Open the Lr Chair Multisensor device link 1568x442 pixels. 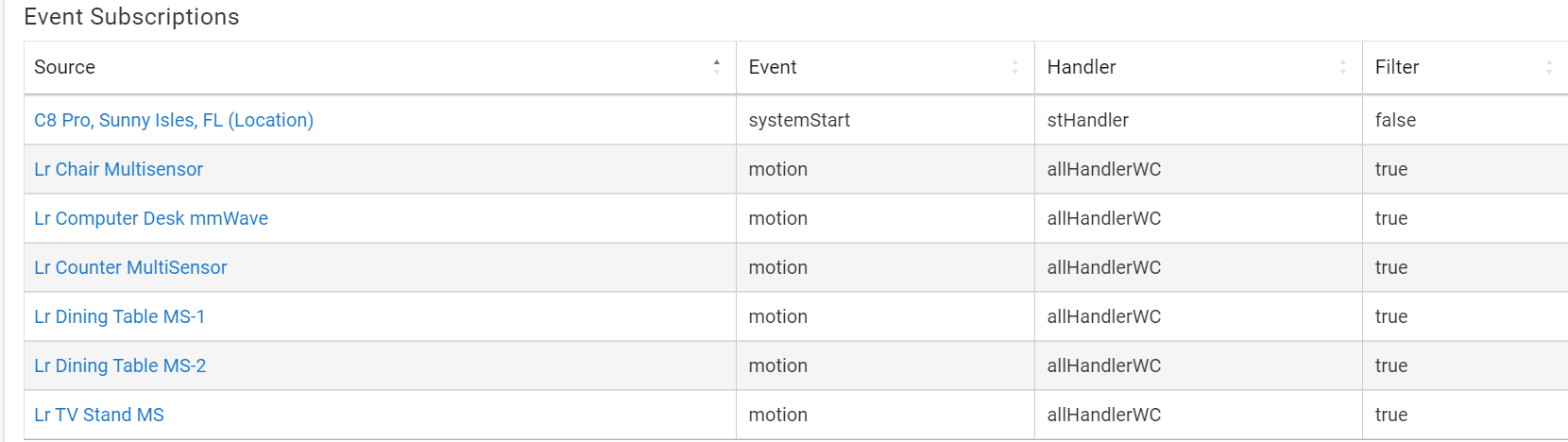[x=118, y=169]
